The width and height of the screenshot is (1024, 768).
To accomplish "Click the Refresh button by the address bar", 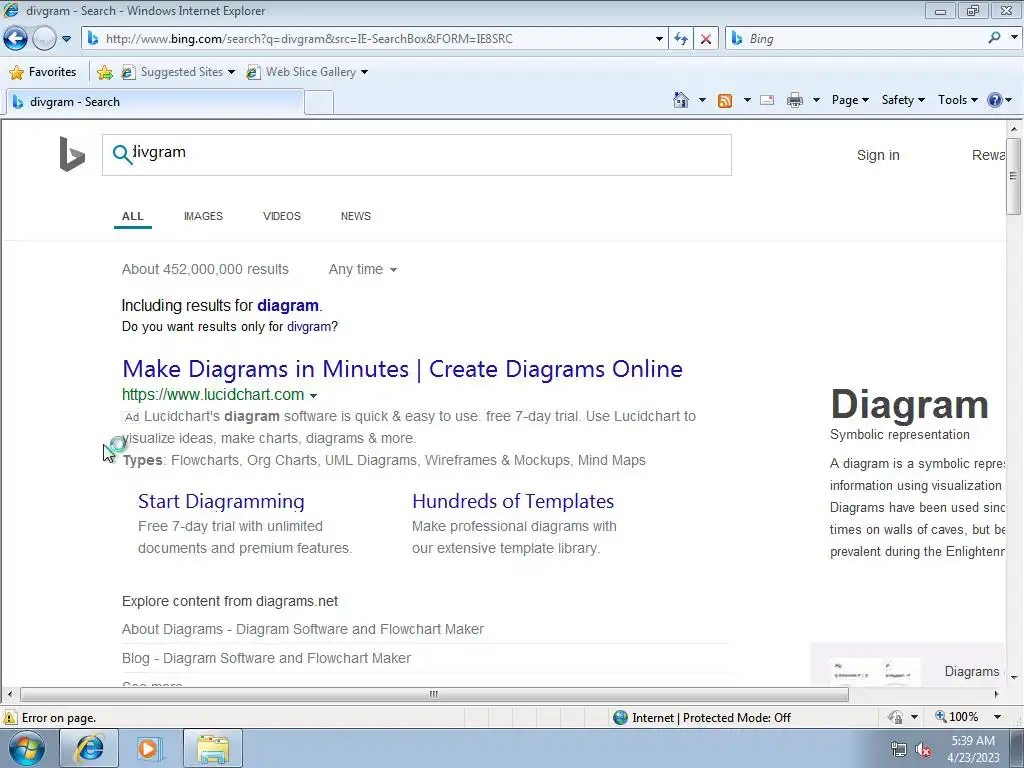I will [x=680, y=39].
